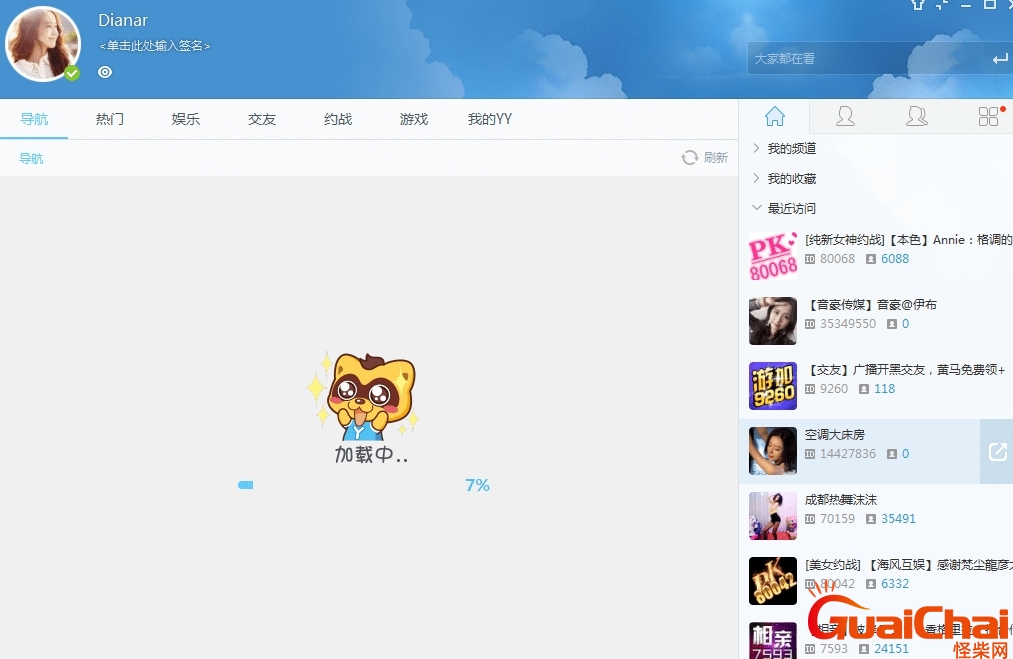The width and height of the screenshot is (1013, 659).
Task: Open the groups two-person icon tab
Action: (917, 116)
